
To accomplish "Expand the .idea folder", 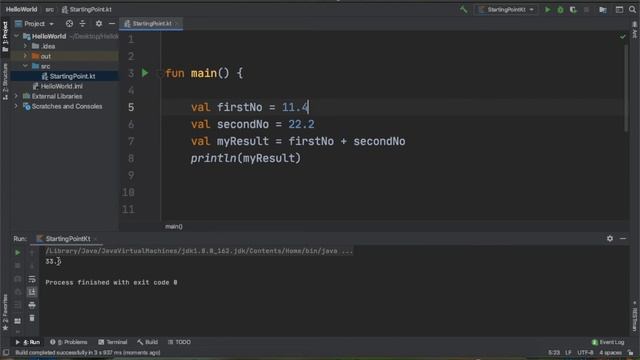I will [x=25, y=46].
